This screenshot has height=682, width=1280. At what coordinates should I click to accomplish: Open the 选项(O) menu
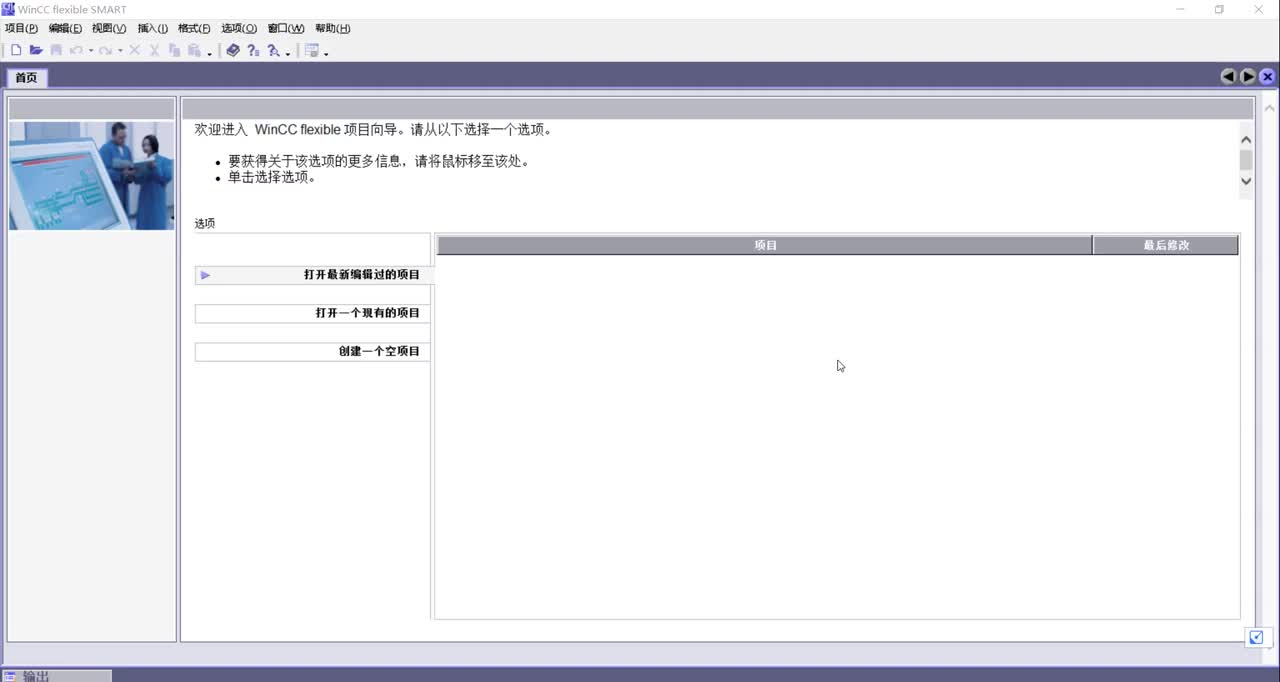point(239,28)
